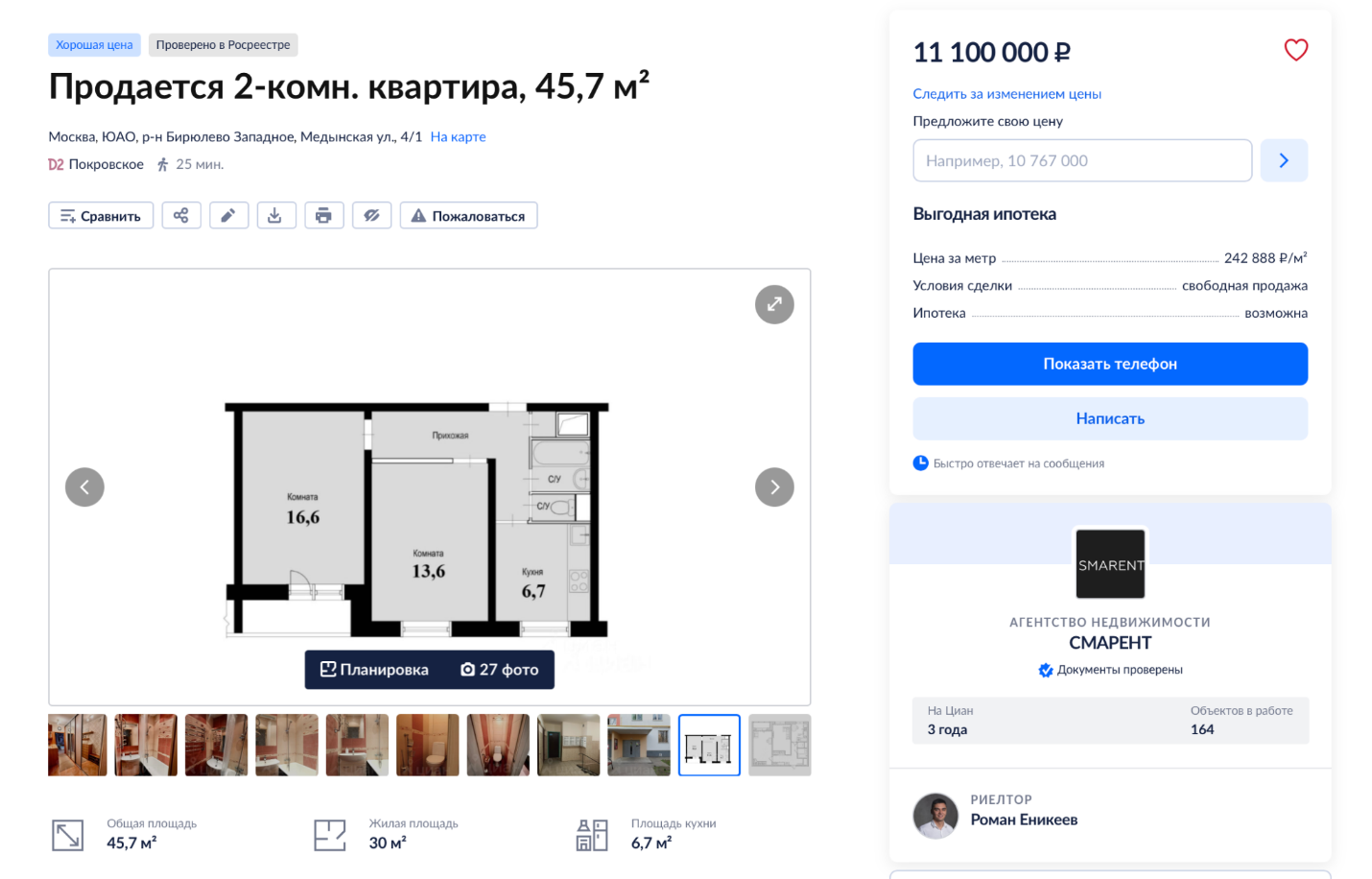Click Следить за изменением цены link
Screen dimensions: 1372x879
(x=1006, y=94)
